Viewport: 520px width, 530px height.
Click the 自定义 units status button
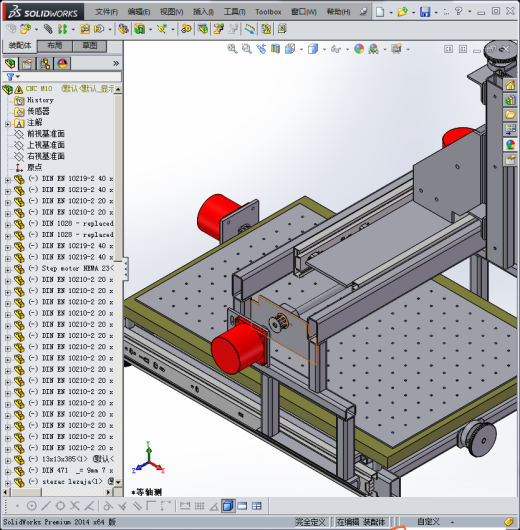428,522
